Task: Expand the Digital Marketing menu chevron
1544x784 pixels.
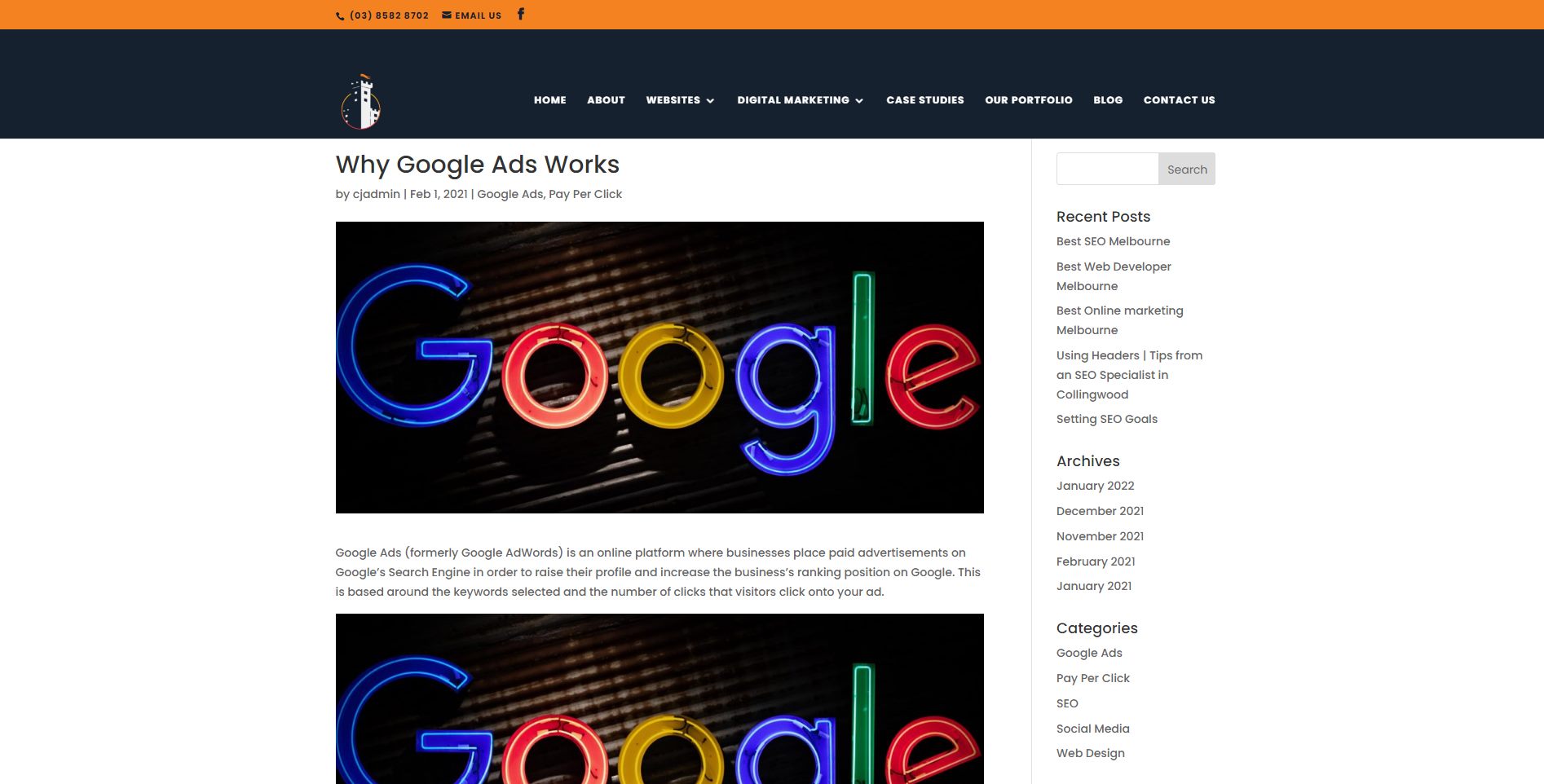Action: (859, 100)
